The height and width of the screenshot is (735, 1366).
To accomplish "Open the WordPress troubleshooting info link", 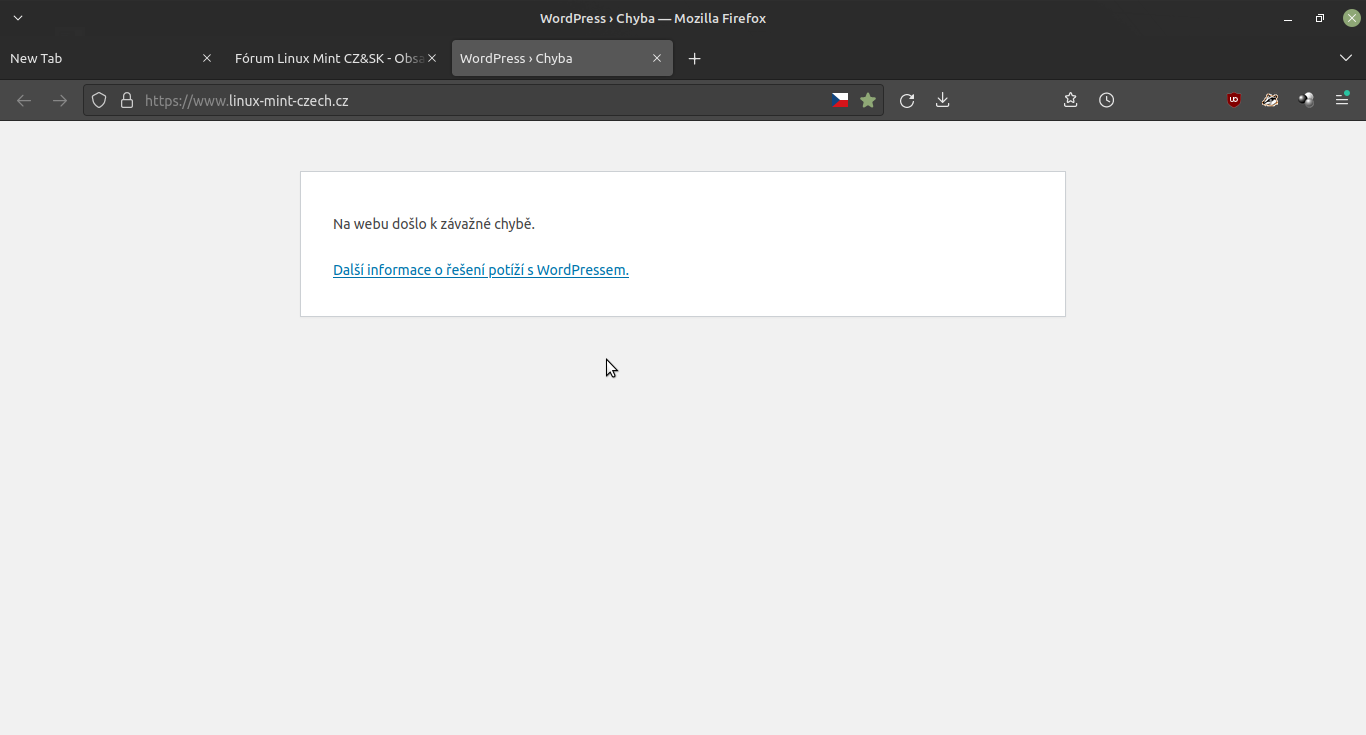I will [480, 270].
